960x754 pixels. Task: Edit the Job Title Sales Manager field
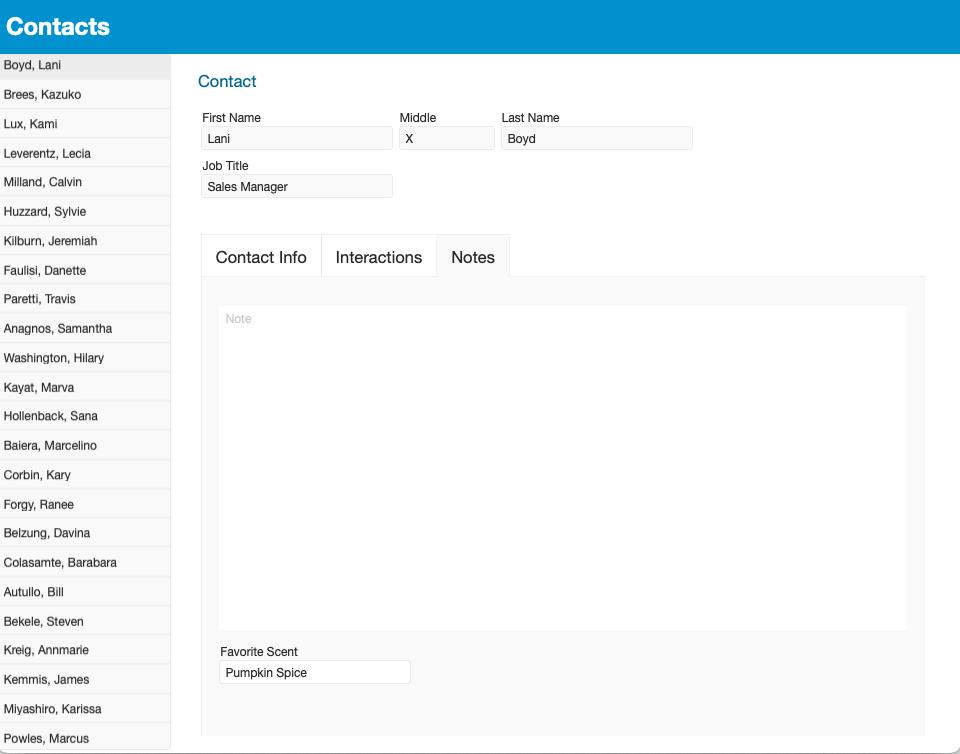click(297, 186)
